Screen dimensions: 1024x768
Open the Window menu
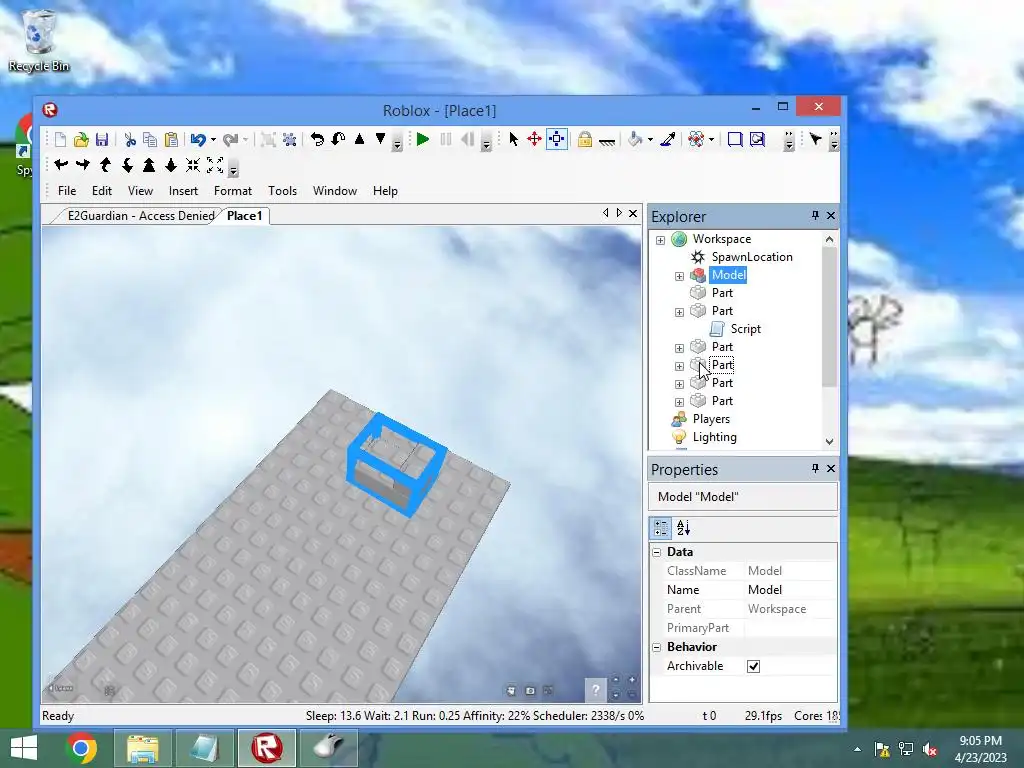[335, 191]
